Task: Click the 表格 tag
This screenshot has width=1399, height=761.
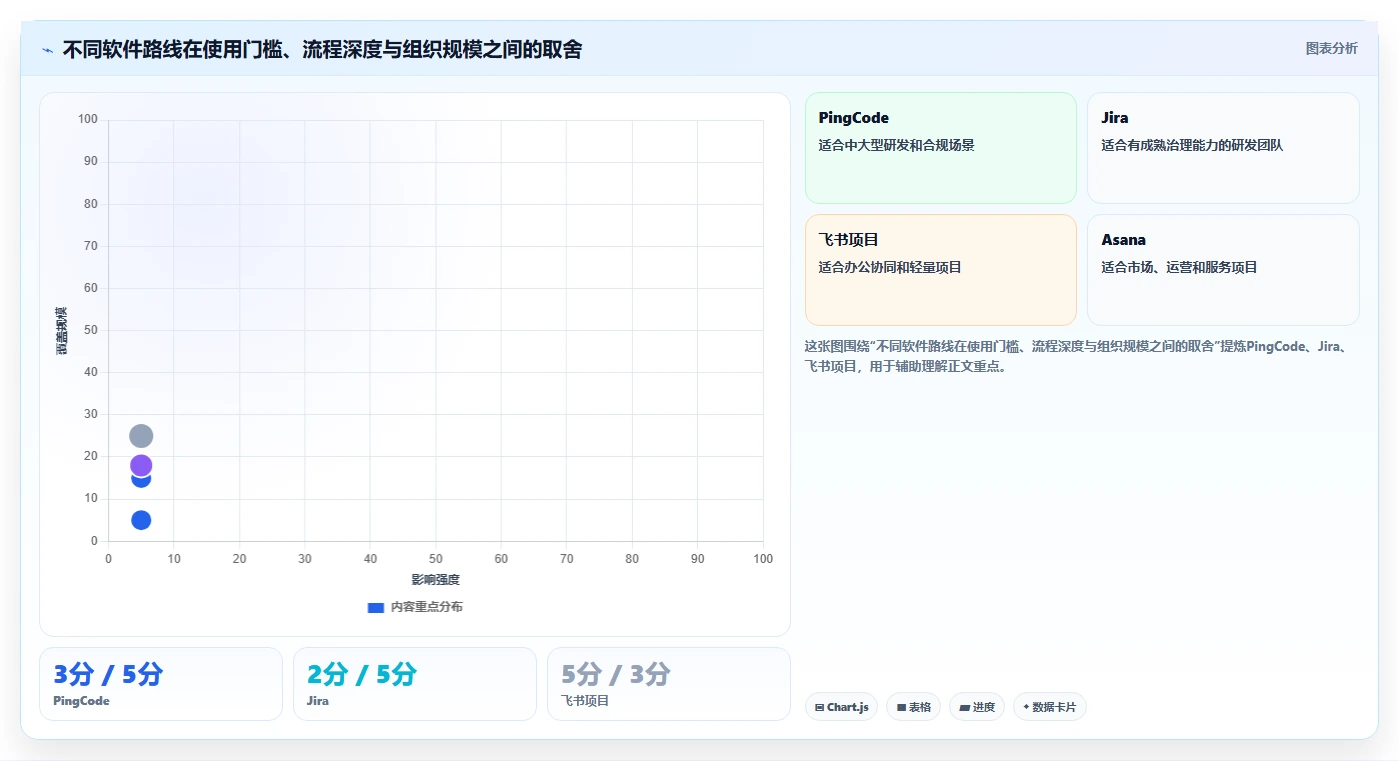Action: pyautogui.click(x=913, y=707)
